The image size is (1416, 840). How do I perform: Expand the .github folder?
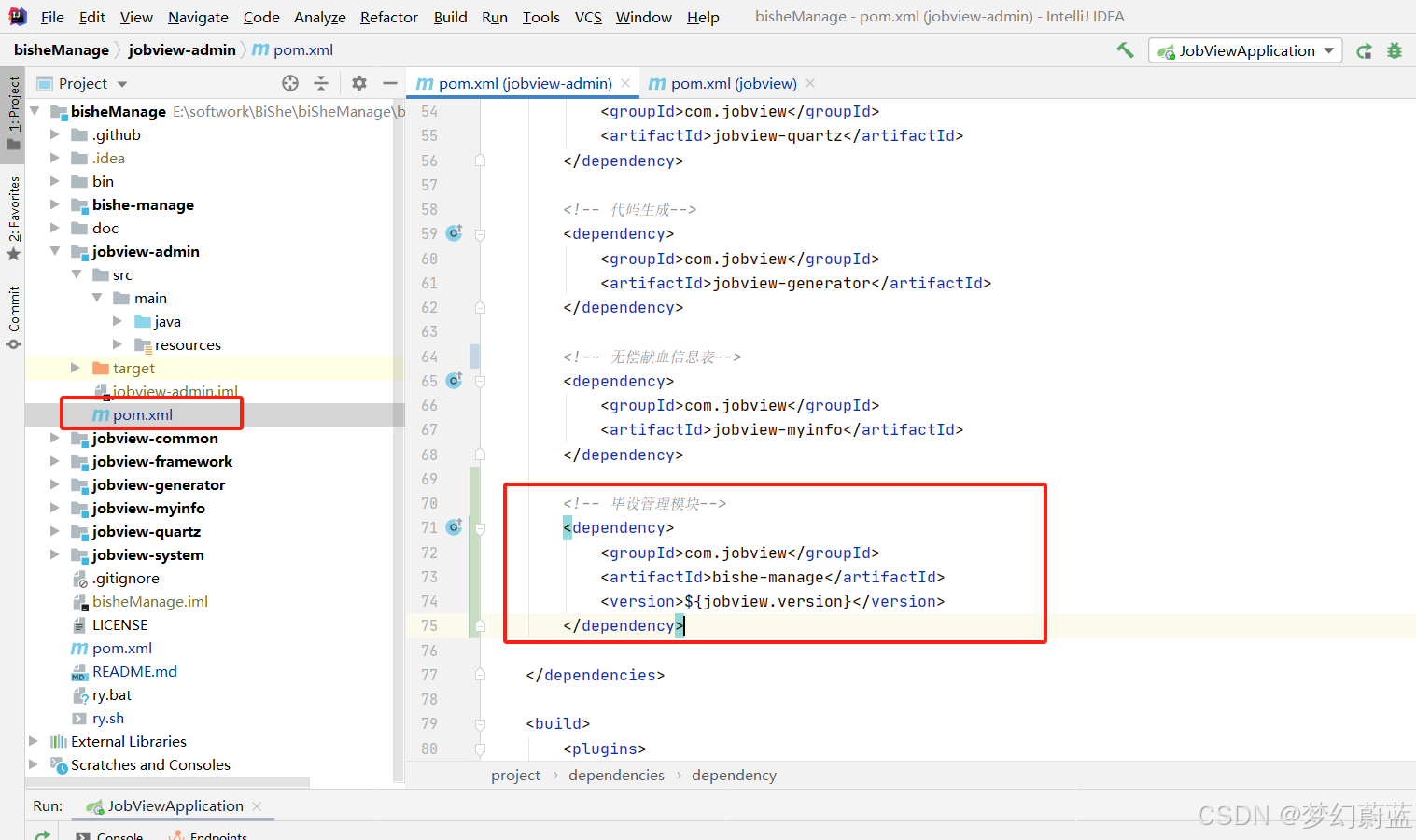pyautogui.click(x=55, y=134)
